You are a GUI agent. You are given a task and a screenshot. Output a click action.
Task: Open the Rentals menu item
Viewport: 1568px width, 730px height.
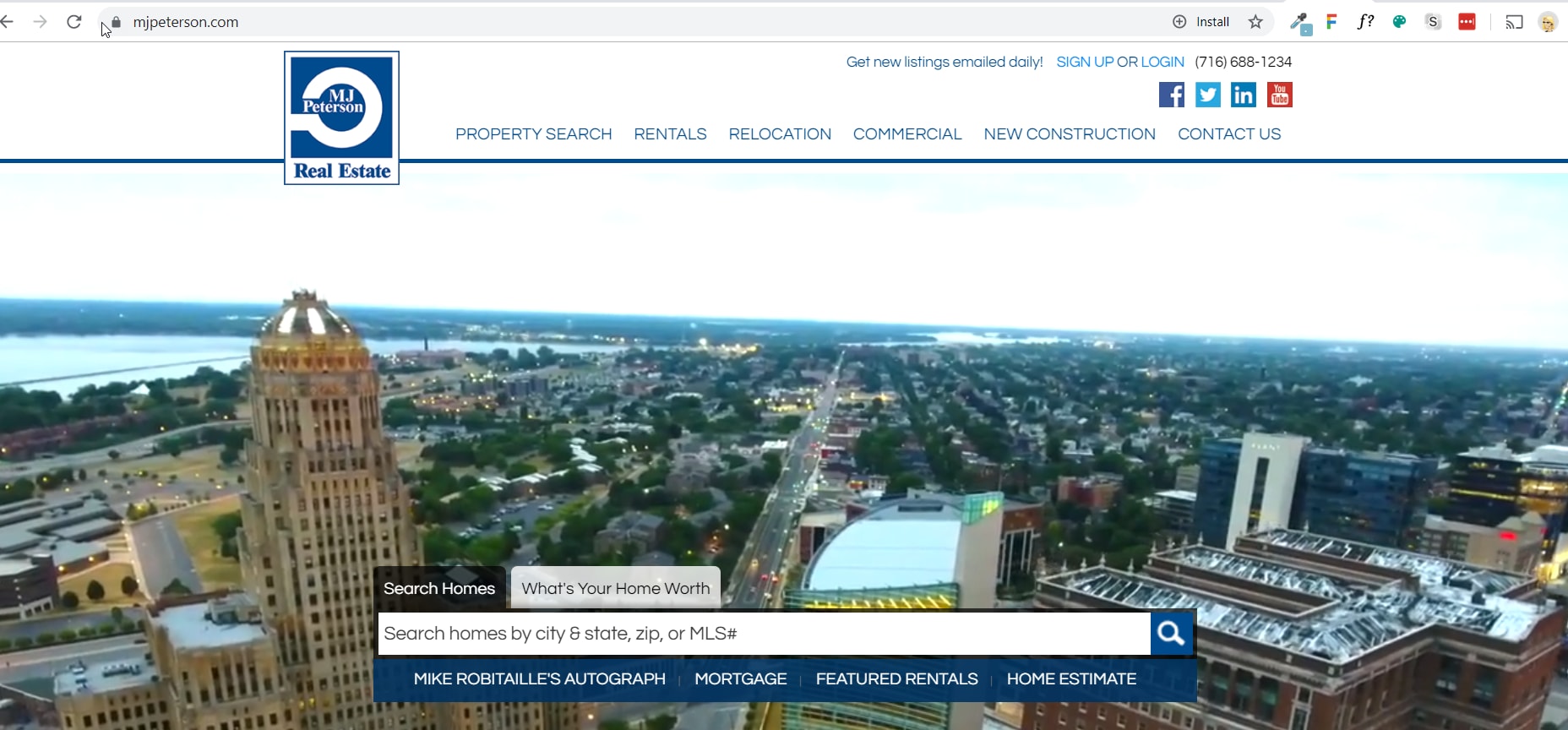(670, 134)
